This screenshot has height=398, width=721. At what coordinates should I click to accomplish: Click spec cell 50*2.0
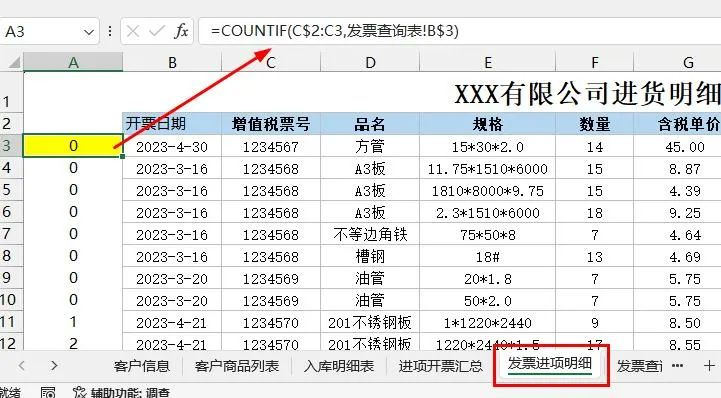click(488, 301)
